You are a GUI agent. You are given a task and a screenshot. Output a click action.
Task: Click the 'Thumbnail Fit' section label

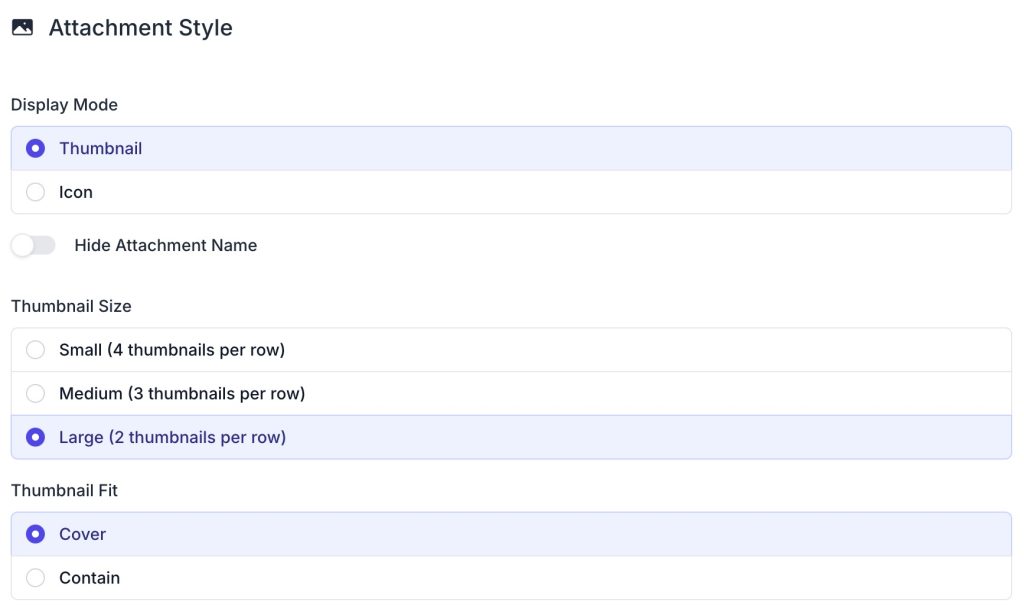tap(64, 491)
